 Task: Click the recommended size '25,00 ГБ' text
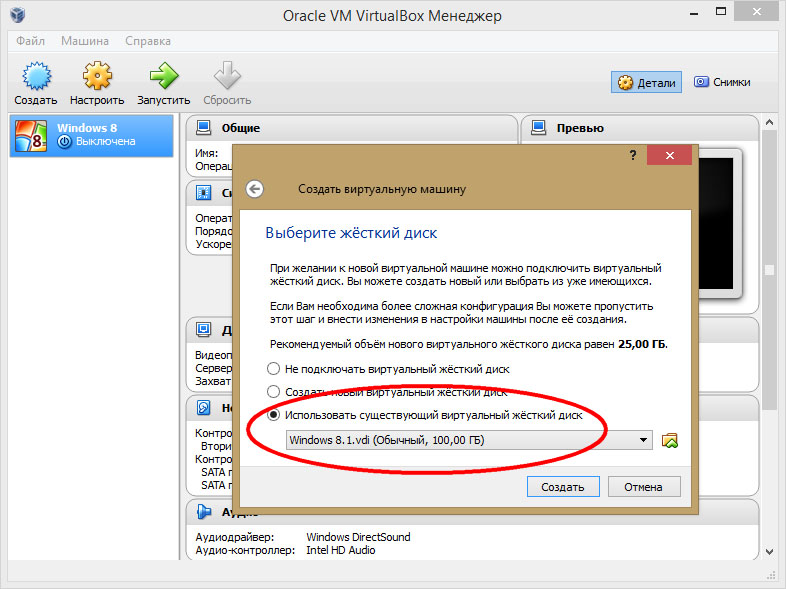[642, 344]
